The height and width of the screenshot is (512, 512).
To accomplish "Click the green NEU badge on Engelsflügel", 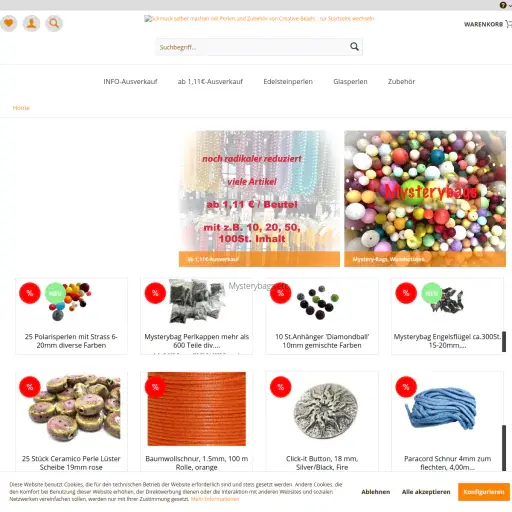I will point(432,293).
